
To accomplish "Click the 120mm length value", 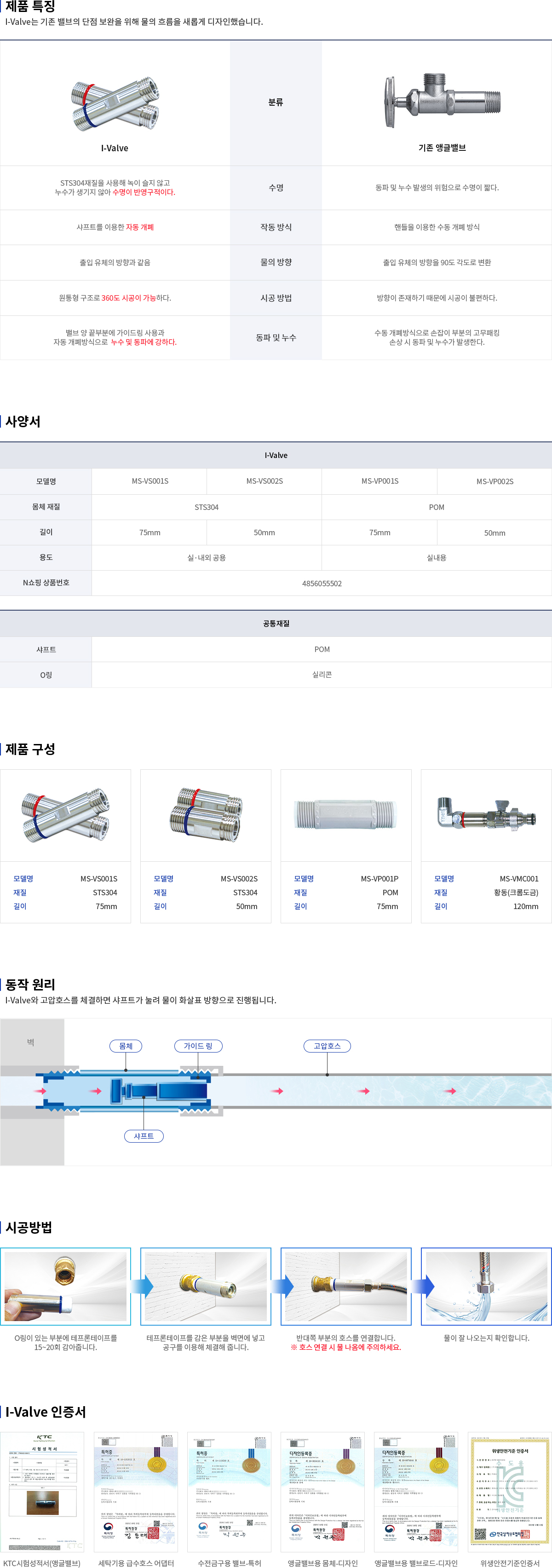I will point(526,906).
